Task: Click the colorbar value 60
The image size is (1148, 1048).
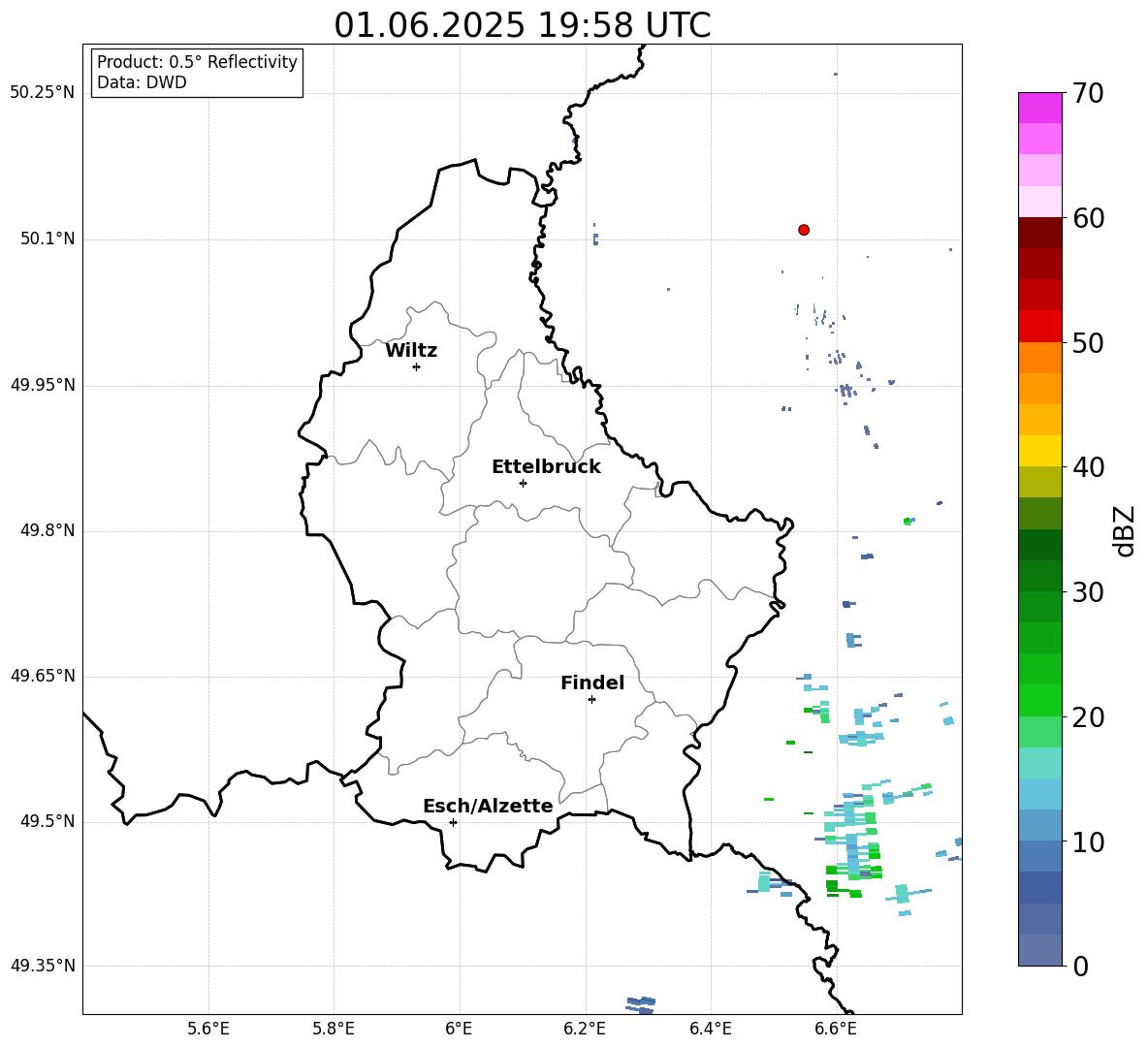Action: 1088,218
